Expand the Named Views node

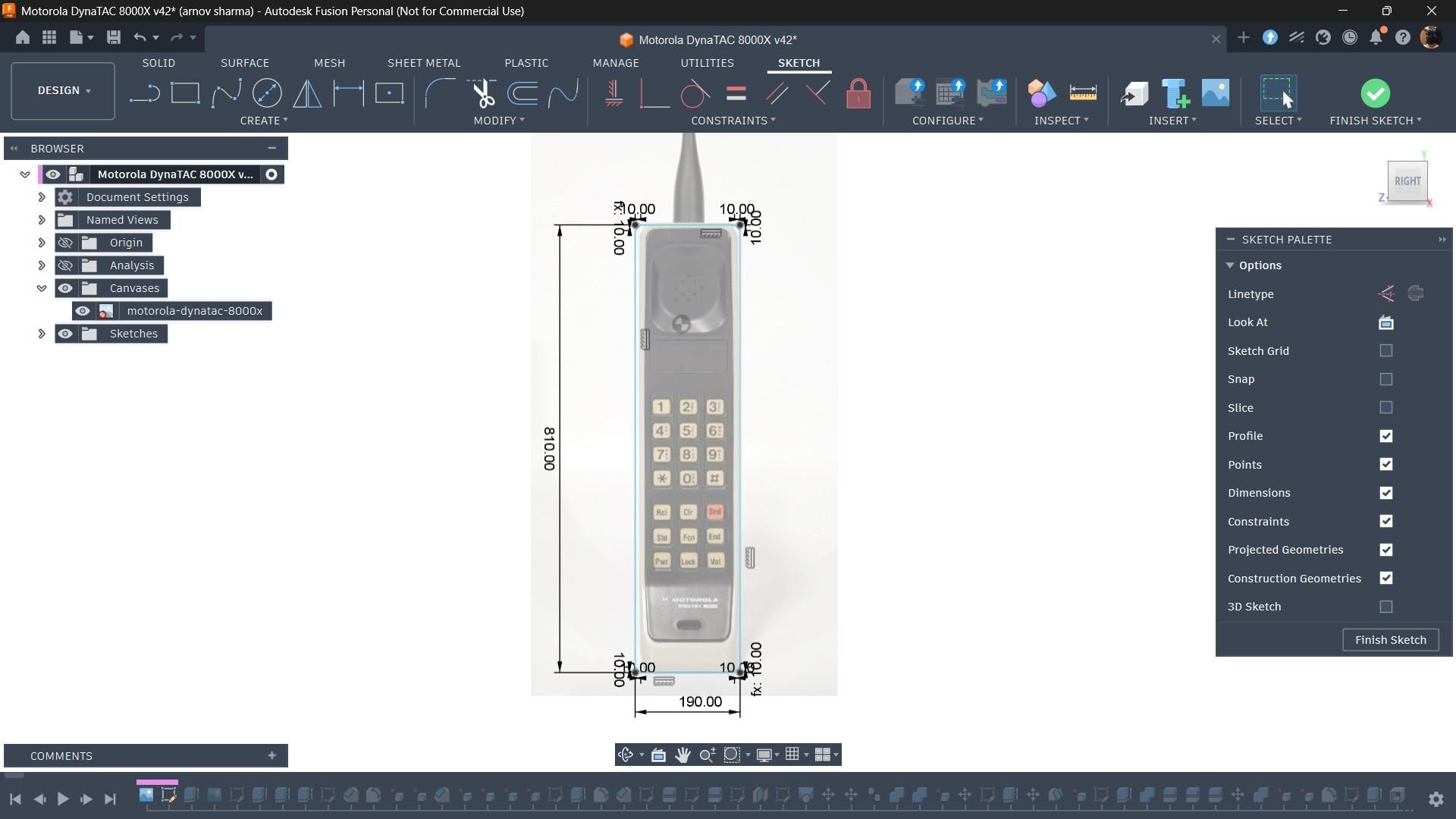click(42, 220)
